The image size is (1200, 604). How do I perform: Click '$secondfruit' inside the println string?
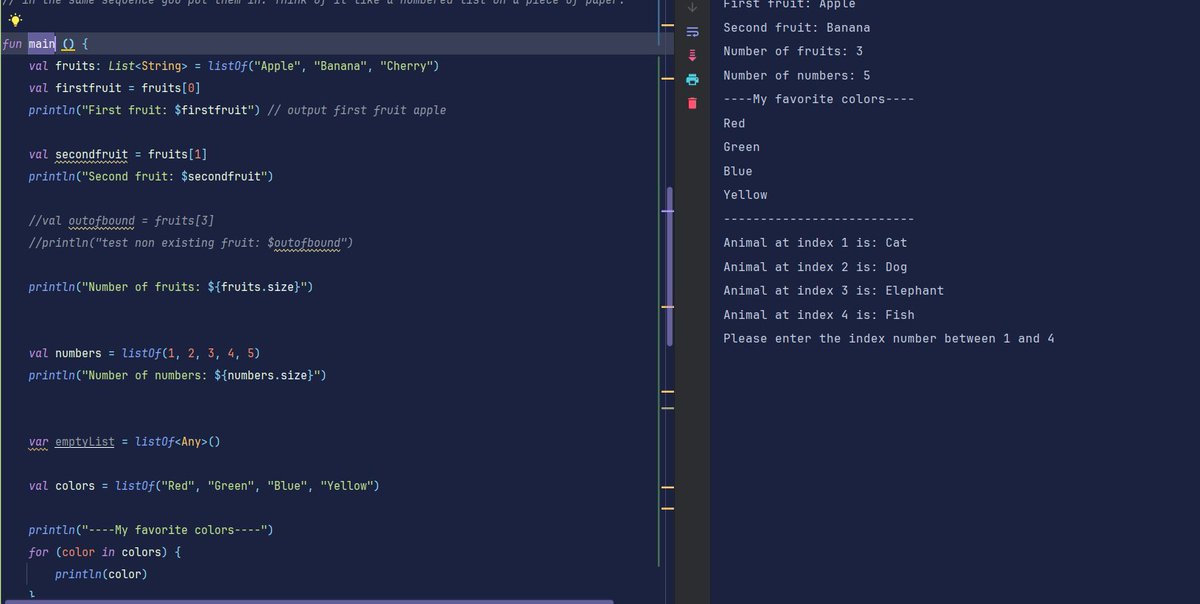(x=222, y=176)
